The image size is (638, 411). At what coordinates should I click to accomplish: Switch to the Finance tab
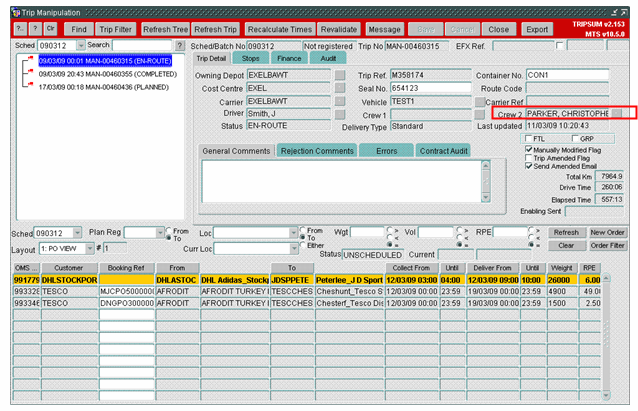coord(289,59)
